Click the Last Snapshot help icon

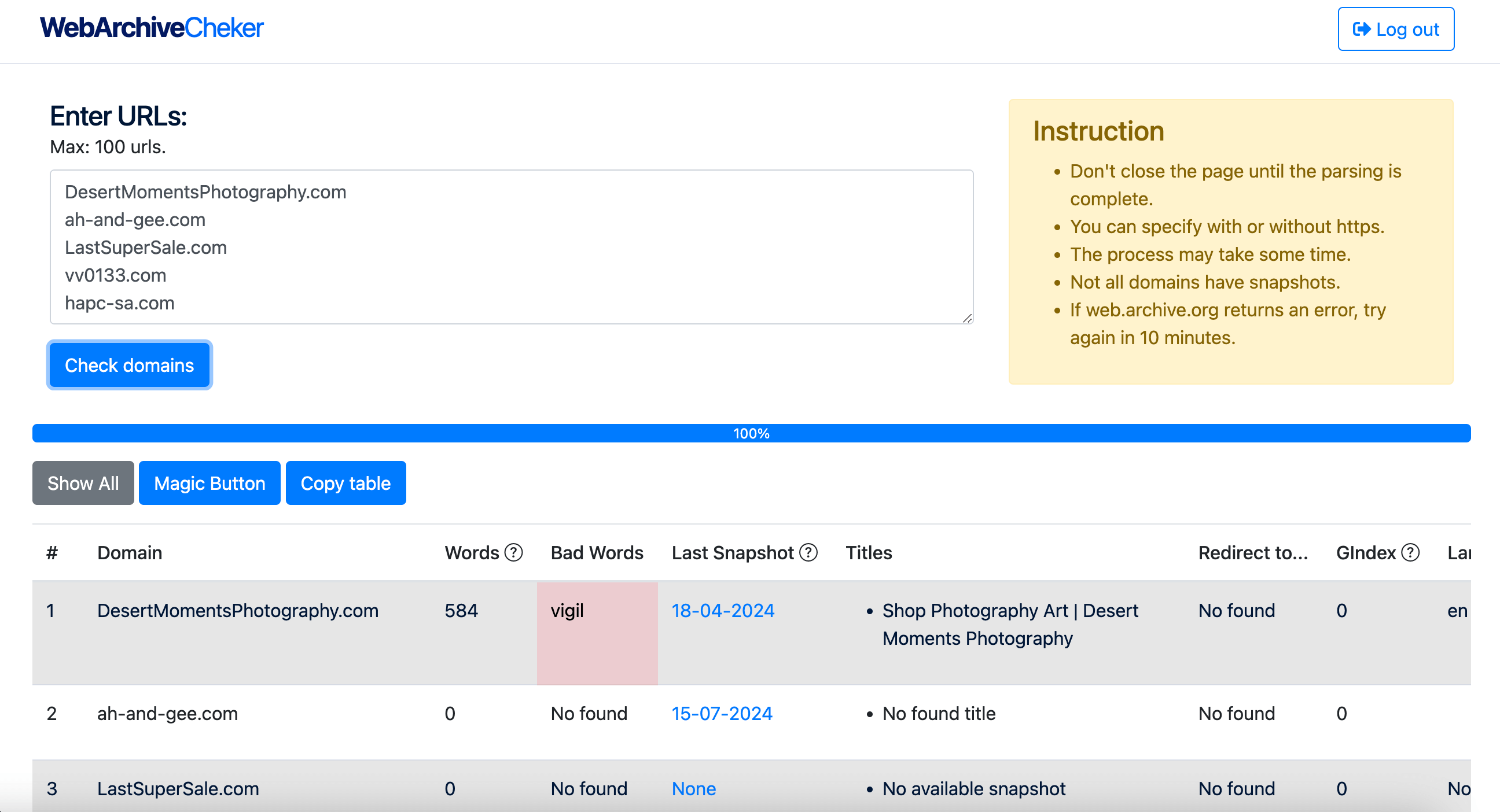coord(808,552)
